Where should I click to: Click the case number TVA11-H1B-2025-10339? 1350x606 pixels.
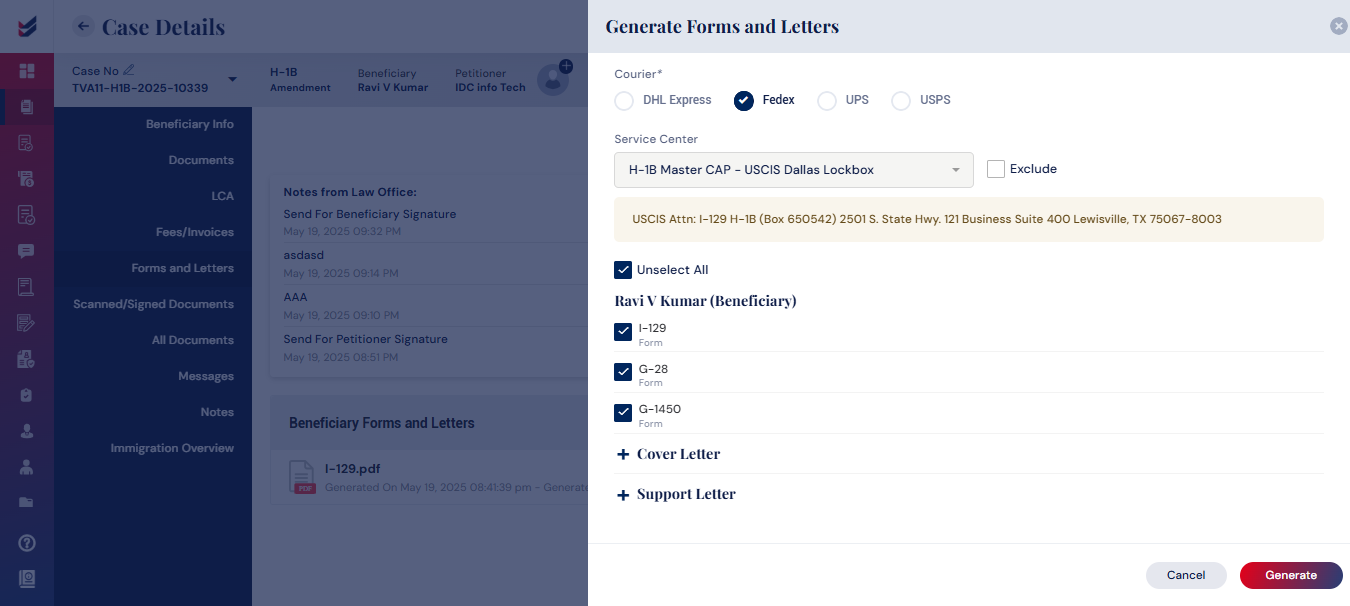[140, 88]
